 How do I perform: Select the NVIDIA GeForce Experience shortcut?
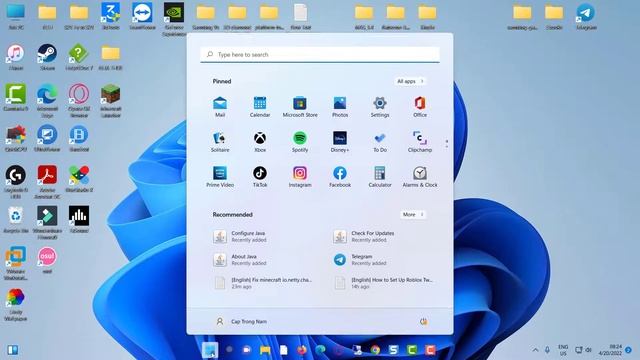174,18
